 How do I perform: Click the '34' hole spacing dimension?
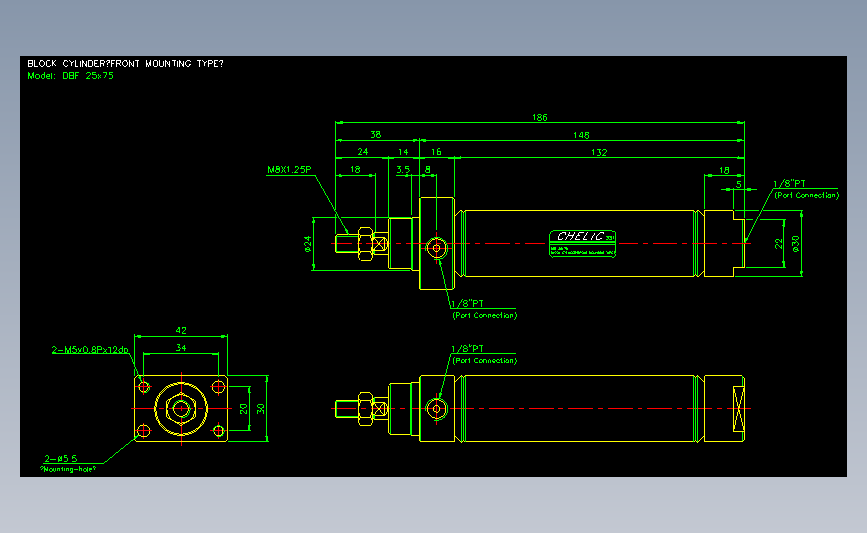[181, 348]
